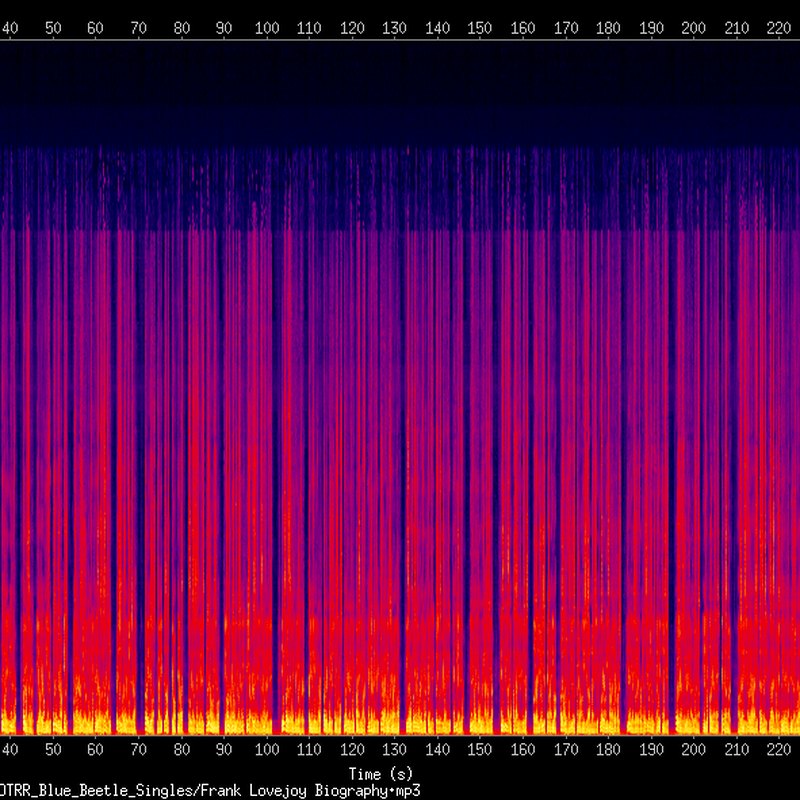Click the 160 tick label on top axis

point(523,28)
